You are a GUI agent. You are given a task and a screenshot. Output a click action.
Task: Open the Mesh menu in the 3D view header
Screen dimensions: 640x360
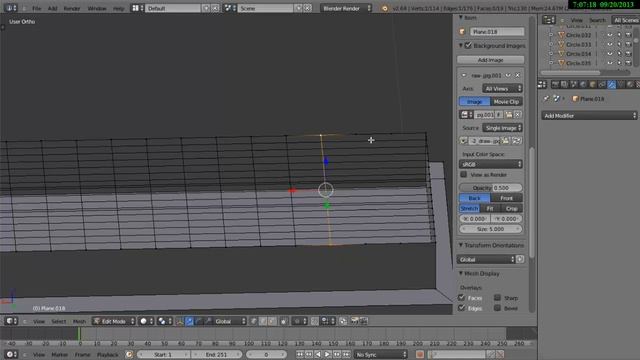pos(79,322)
